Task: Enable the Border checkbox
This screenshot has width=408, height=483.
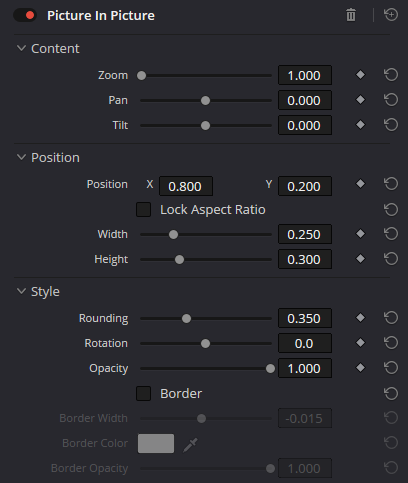Action: [143, 394]
